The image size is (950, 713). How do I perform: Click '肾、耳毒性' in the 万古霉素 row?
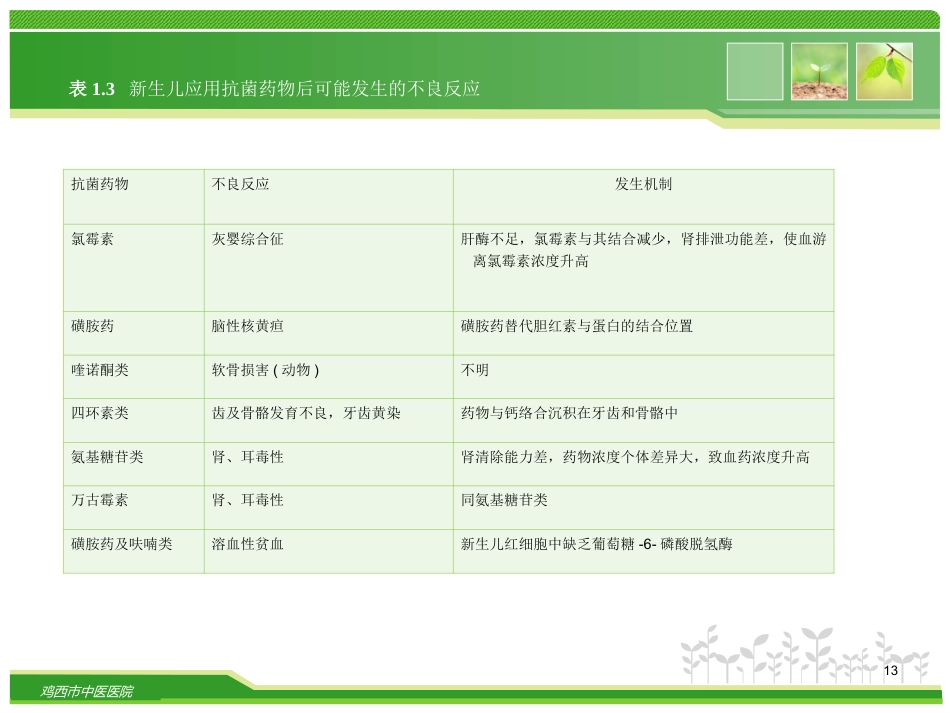[248, 500]
